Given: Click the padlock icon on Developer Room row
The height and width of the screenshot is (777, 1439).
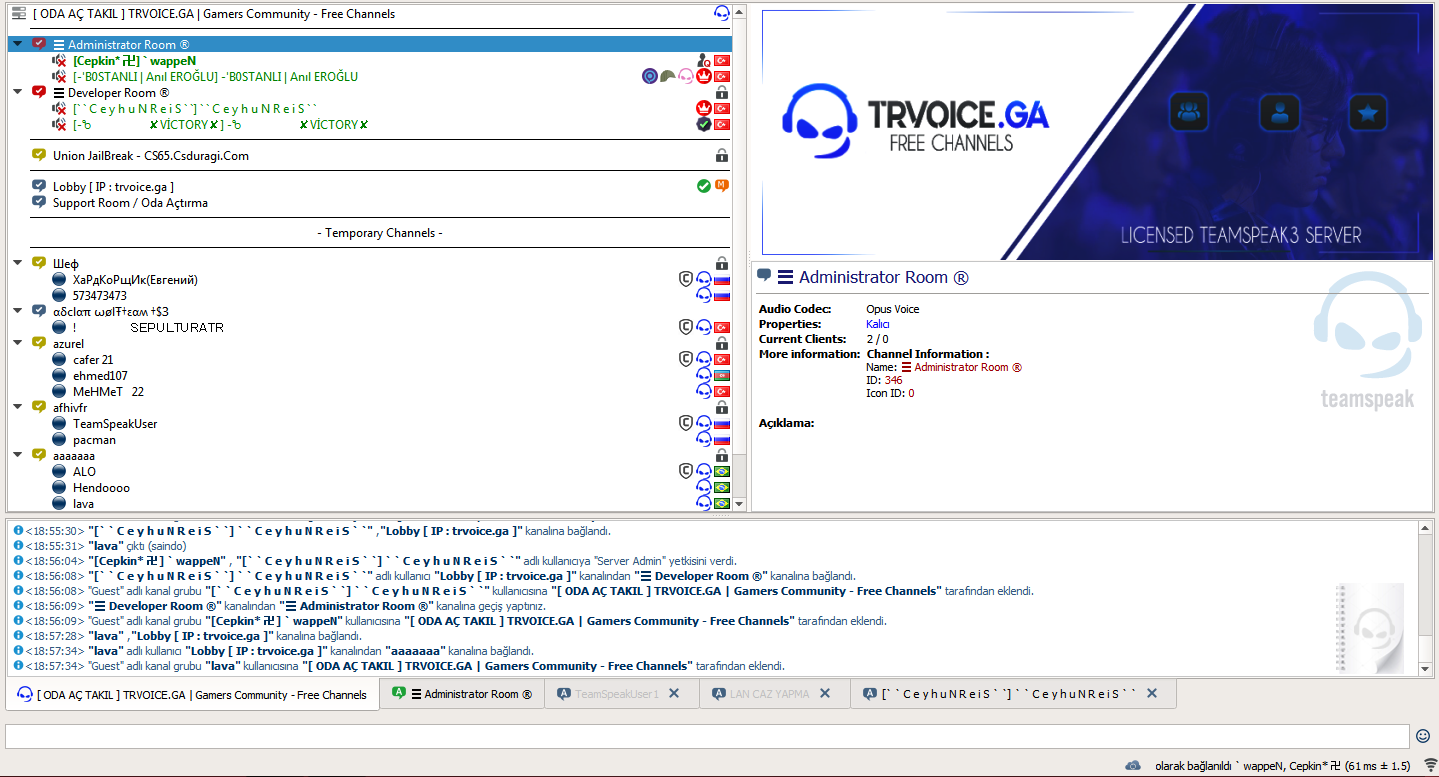Looking at the screenshot, I should coord(721,93).
